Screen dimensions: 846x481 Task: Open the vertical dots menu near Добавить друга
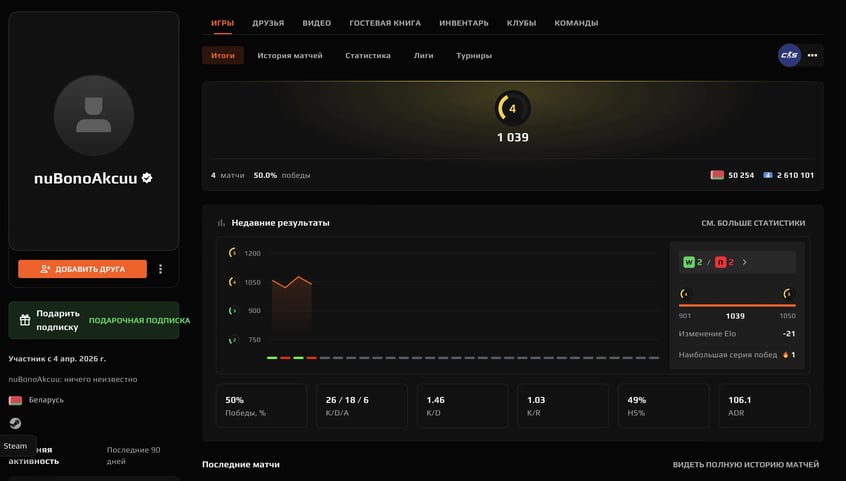tap(160, 269)
